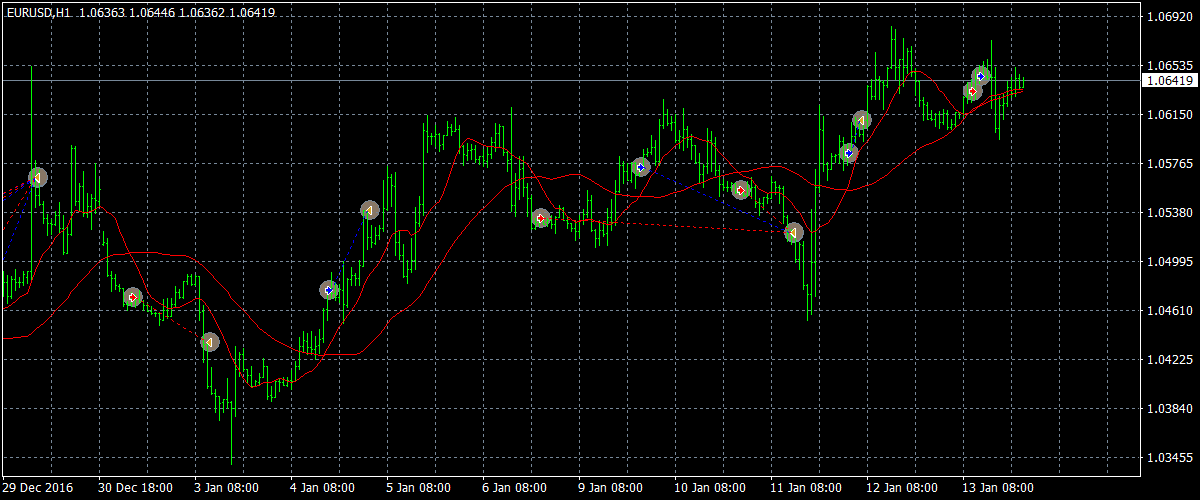
Task: Click blue buy arrow marker near 4 Jan 08:00
Action: (x=329, y=290)
